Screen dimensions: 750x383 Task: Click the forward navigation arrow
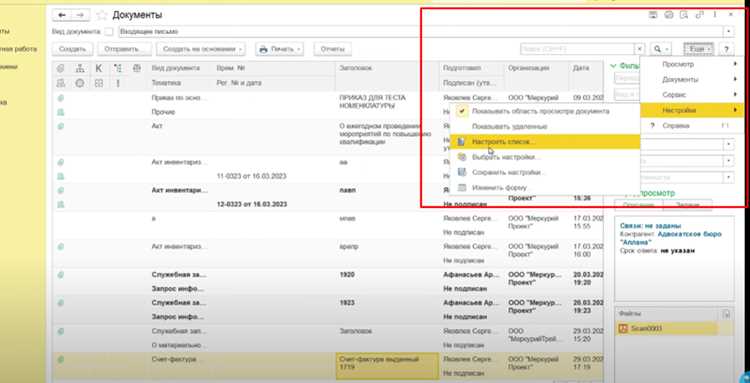tap(80, 15)
